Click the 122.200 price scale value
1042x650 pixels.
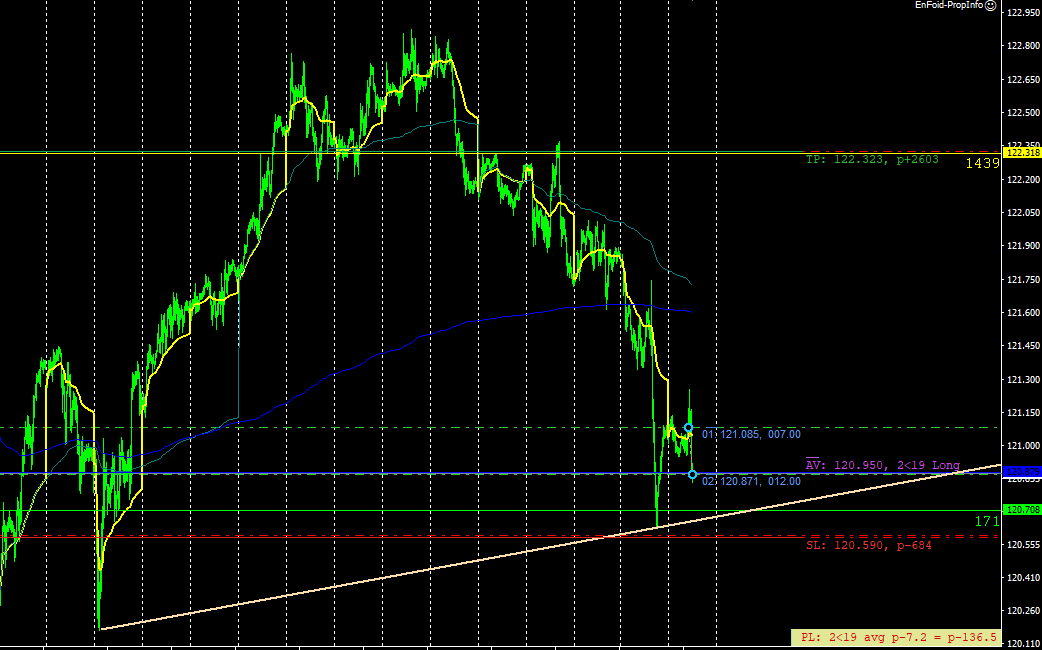pyautogui.click(x=1024, y=179)
